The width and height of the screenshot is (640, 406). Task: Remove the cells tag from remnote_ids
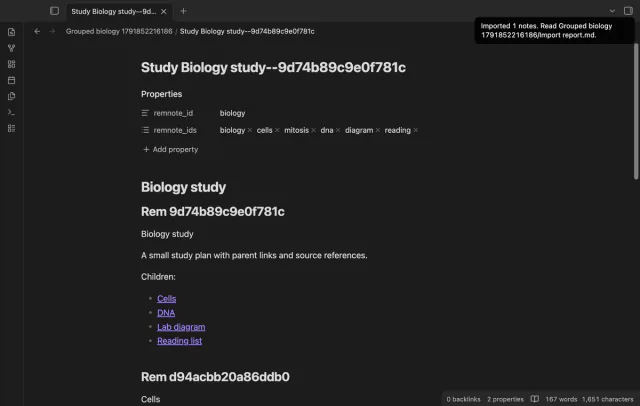[x=277, y=130]
